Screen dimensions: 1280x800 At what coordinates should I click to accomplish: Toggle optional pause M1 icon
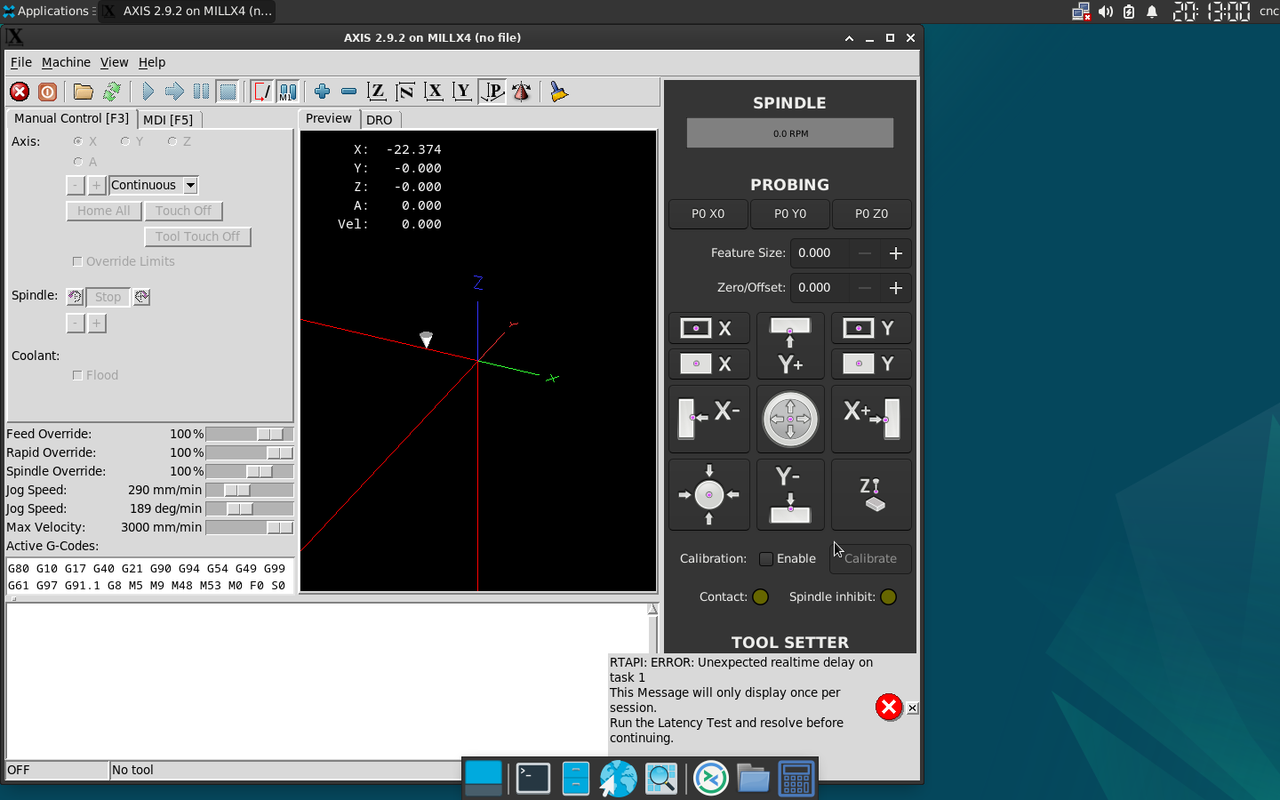pyautogui.click(x=287, y=92)
